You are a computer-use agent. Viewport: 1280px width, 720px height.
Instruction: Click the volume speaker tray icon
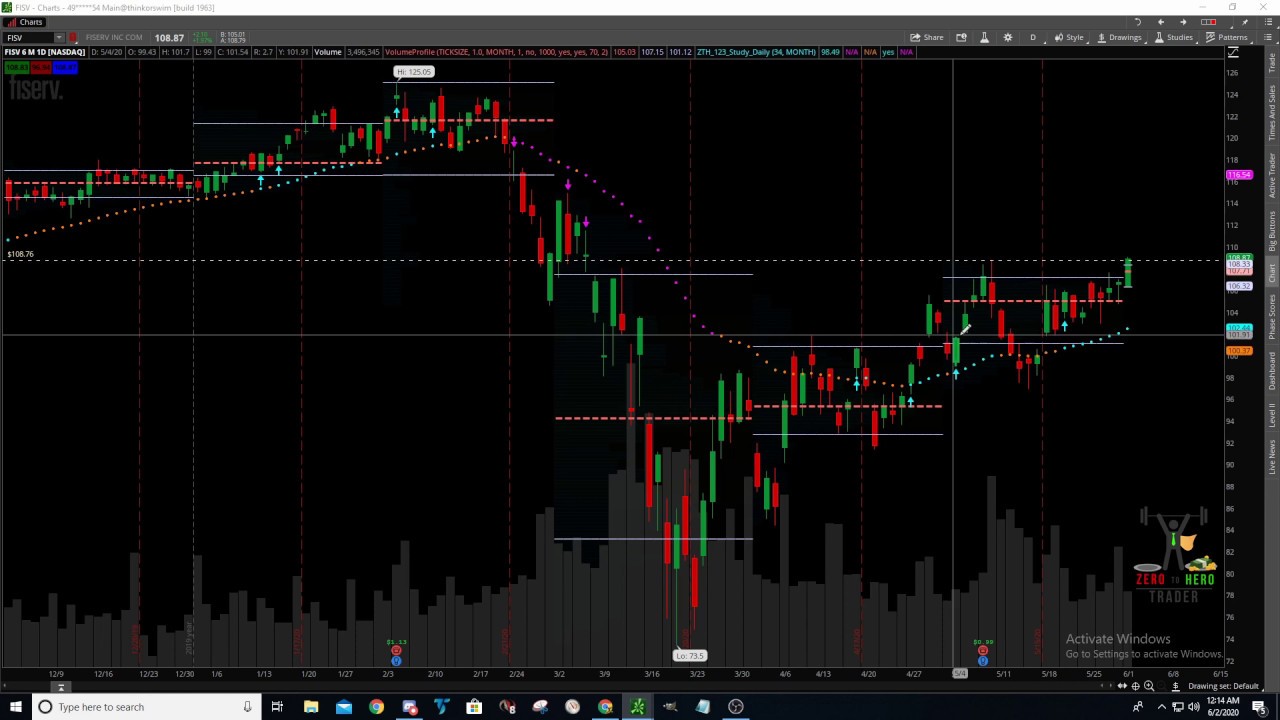click(x=1193, y=707)
